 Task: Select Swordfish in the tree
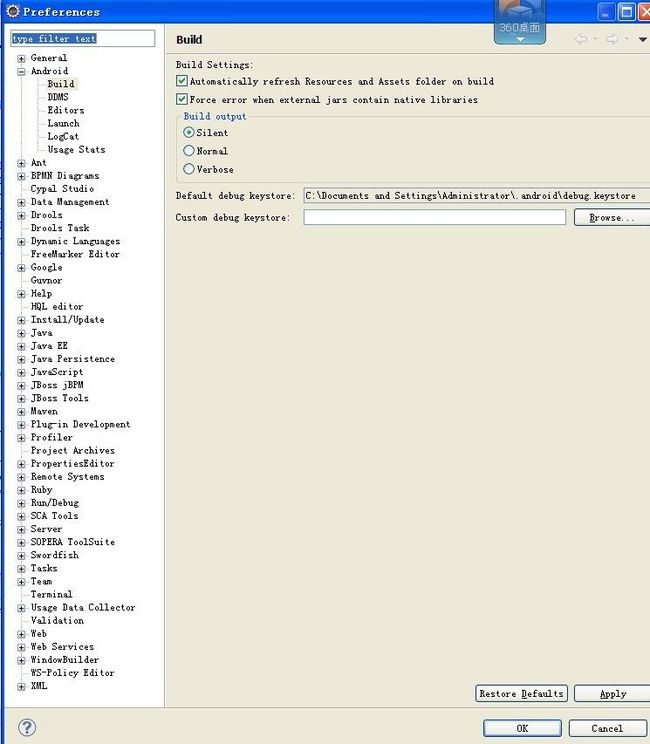click(x=54, y=555)
